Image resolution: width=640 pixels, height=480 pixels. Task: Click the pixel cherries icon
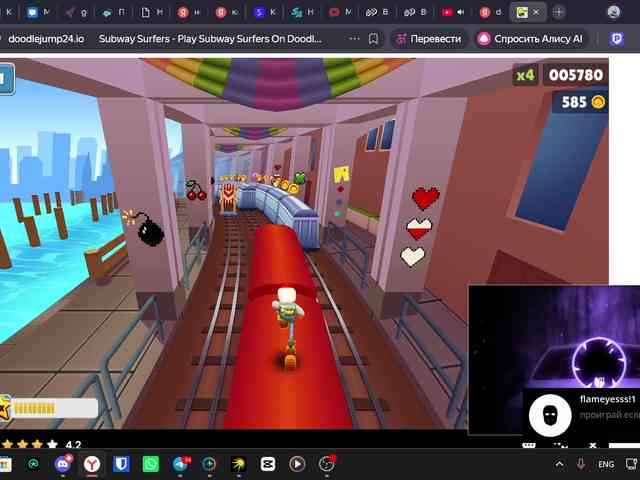pos(196,190)
